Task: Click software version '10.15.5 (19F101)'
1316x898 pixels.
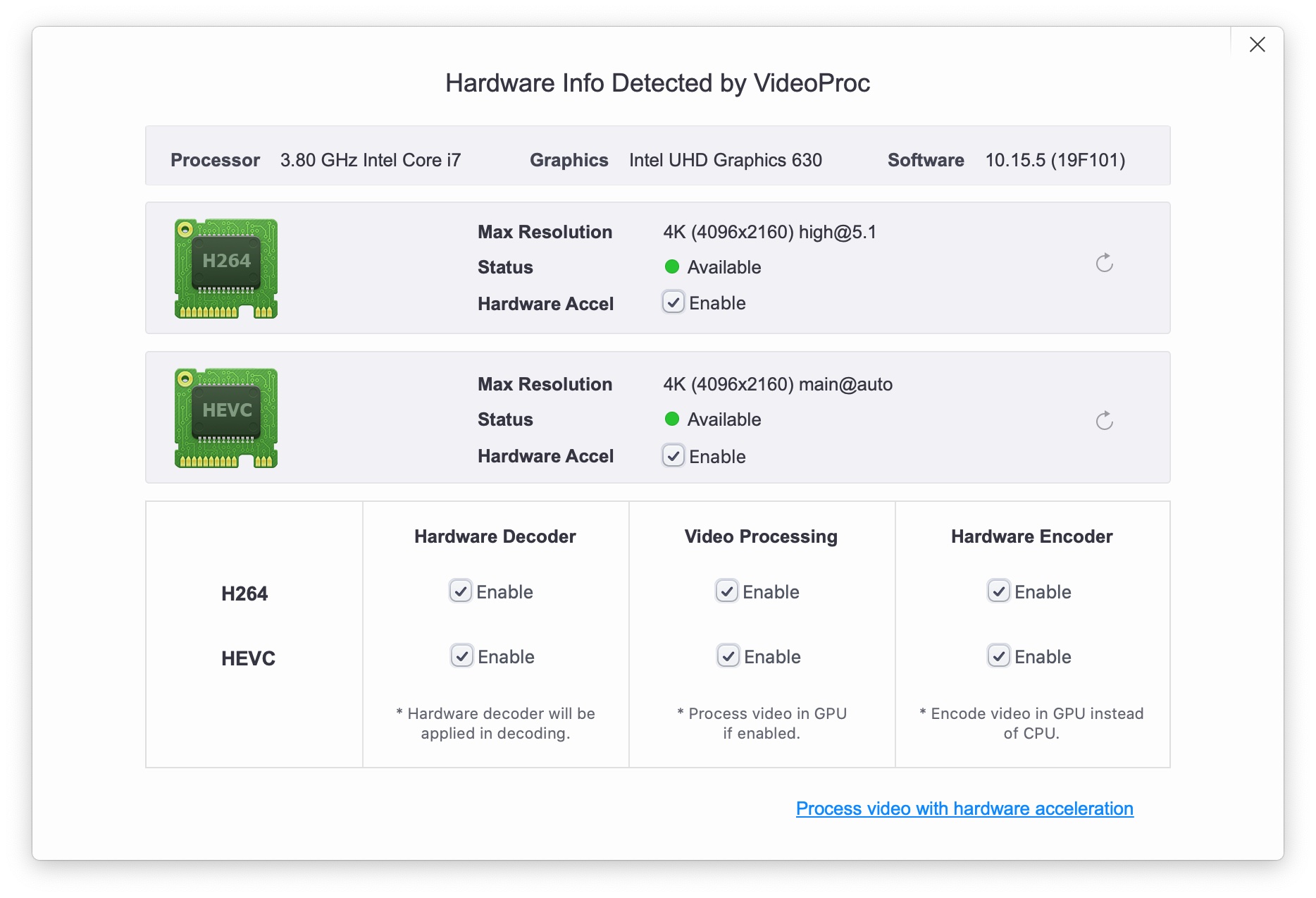Action: pos(1055,160)
